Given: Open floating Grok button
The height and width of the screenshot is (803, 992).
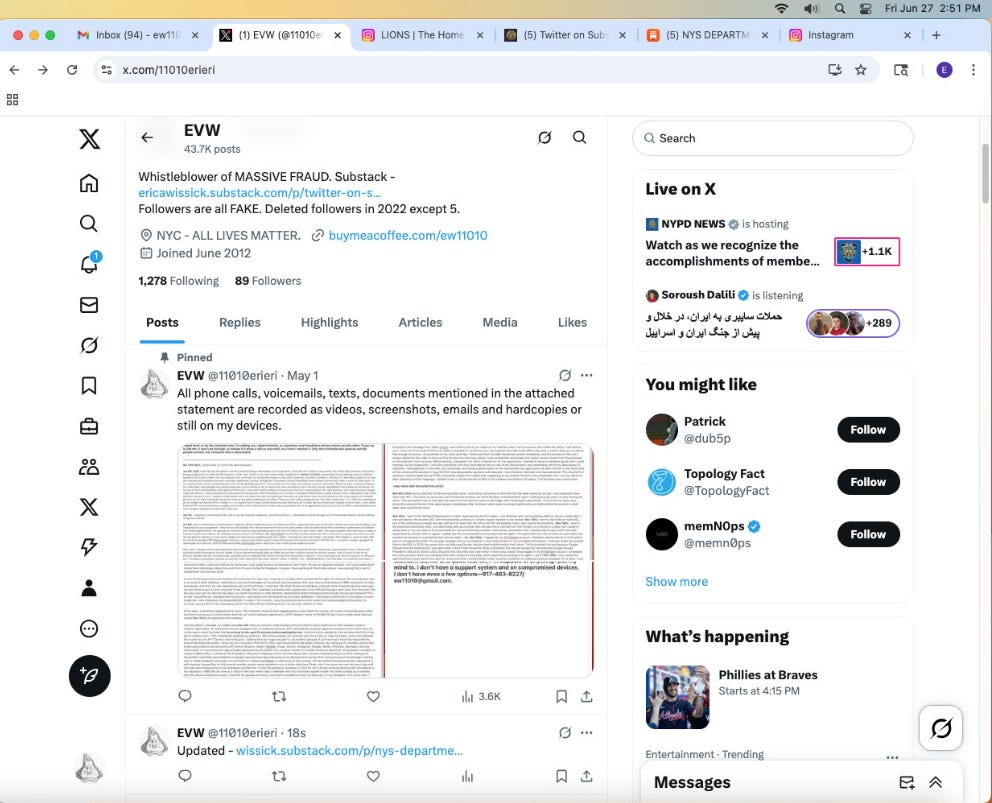Looking at the screenshot, I should tap(941, 728).
